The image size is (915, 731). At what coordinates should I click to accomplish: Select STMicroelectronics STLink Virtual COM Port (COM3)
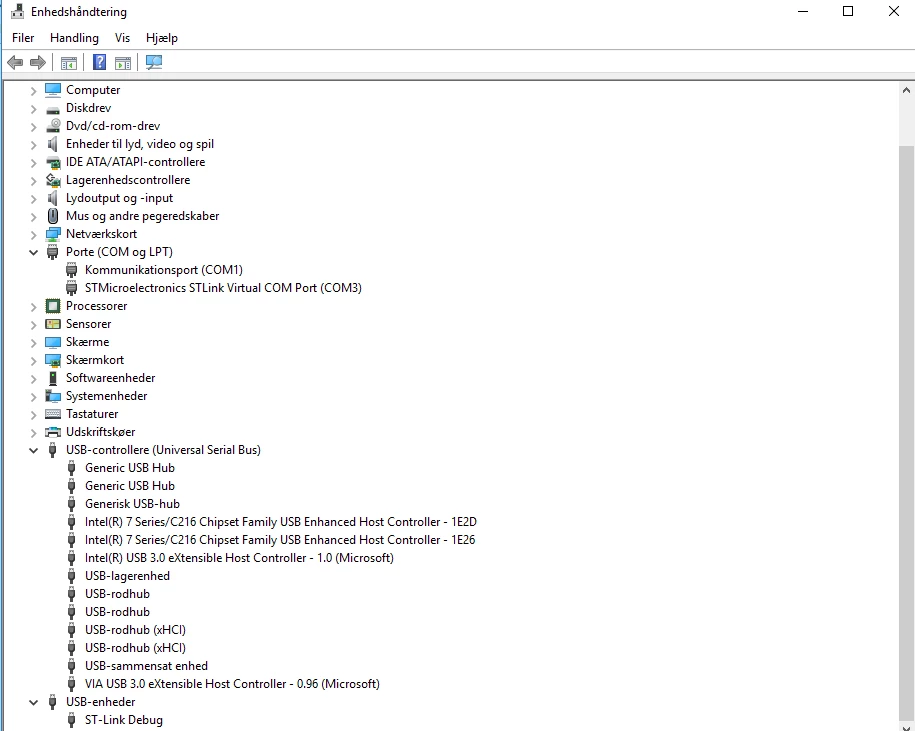click(223, 288)
